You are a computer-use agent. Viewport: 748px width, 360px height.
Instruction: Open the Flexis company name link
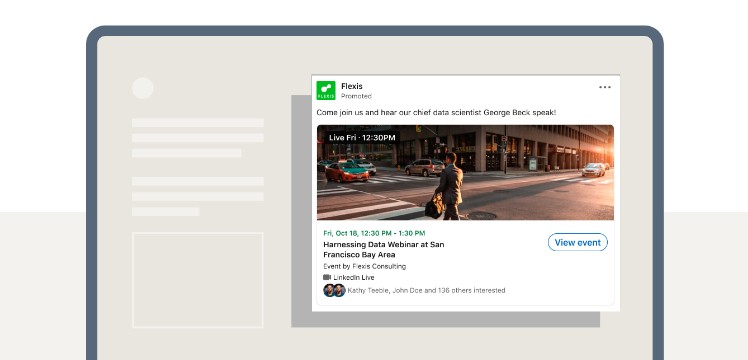tap(352, 86)
